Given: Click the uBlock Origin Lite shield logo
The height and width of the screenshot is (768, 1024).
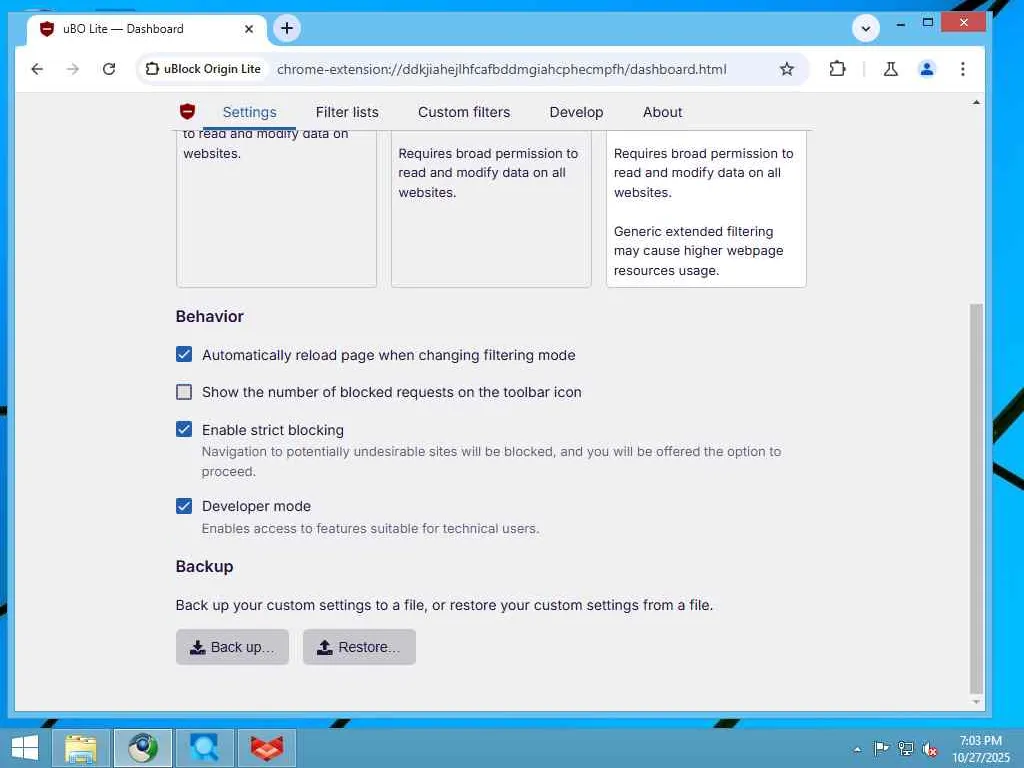Looking at the screenshot, I should (187, 112).
